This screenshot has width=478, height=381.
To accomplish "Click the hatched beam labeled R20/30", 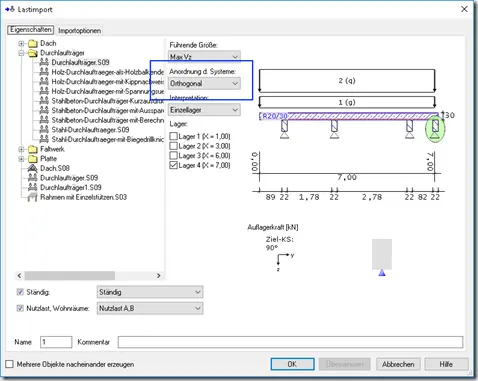I will tap(349, 116).
